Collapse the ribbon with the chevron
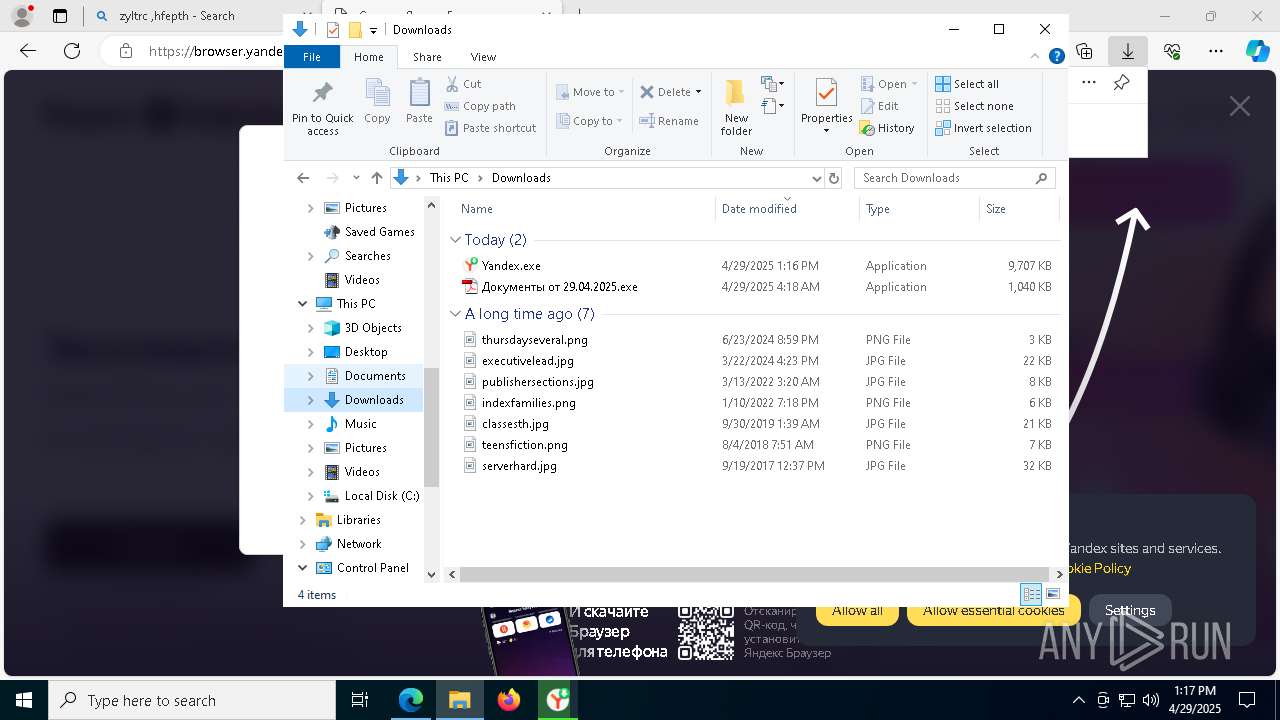The image size is (1280, 720). [x=1036, y=56]
